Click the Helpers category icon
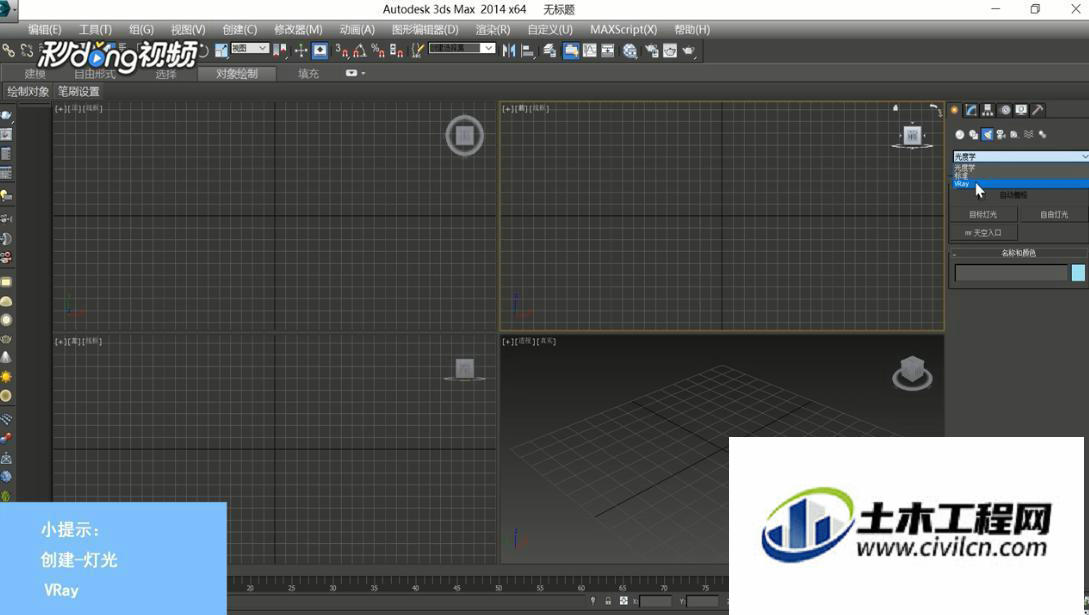This screenshot has height=615, width=1089. click(1015, 135)
